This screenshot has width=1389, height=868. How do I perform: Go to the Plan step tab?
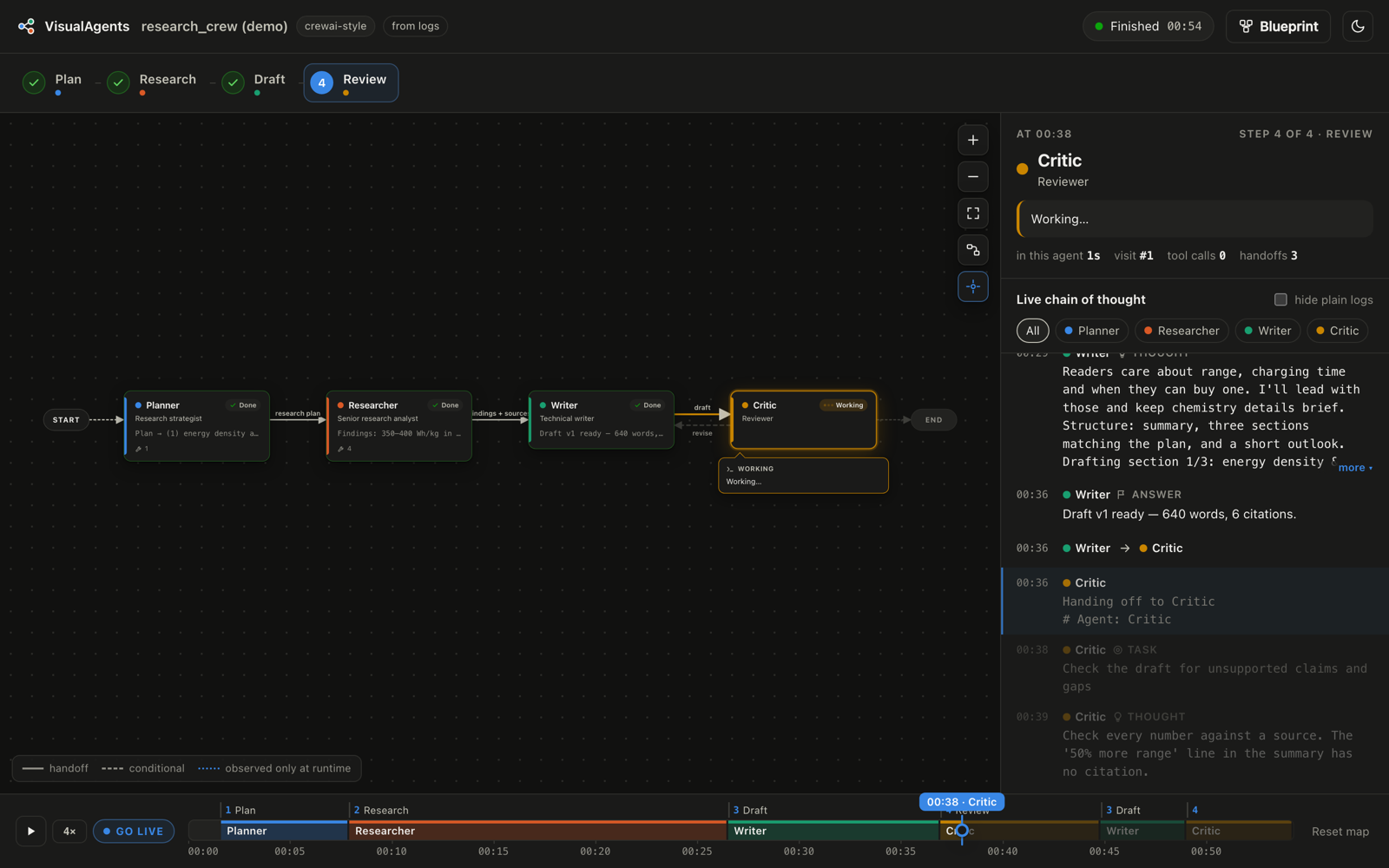[52, 82]
